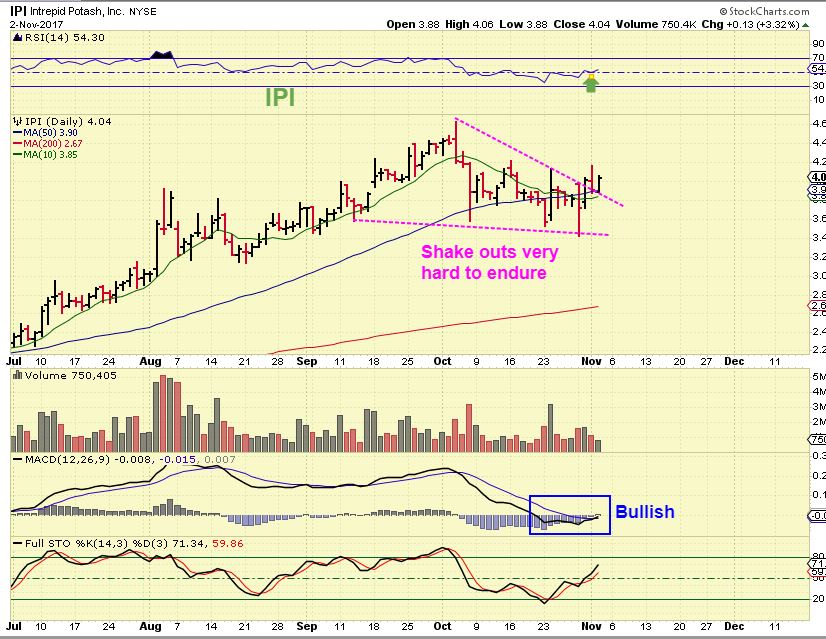
Task: Click the MA(200) 2.67 legend text
Action: pyautogui.click(x=53, y=144)
